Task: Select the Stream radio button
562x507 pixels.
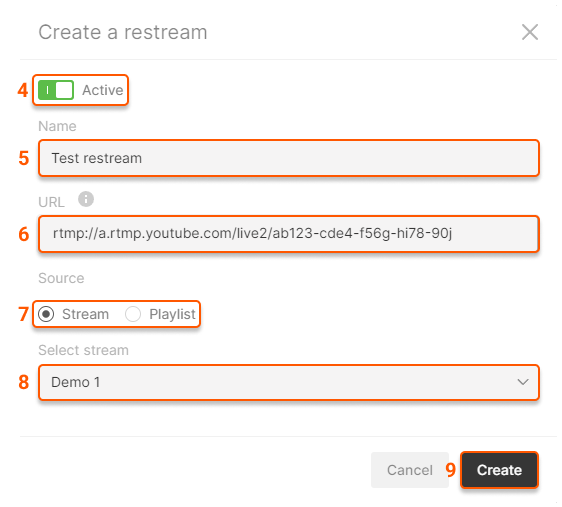Action: pos(46,314)
